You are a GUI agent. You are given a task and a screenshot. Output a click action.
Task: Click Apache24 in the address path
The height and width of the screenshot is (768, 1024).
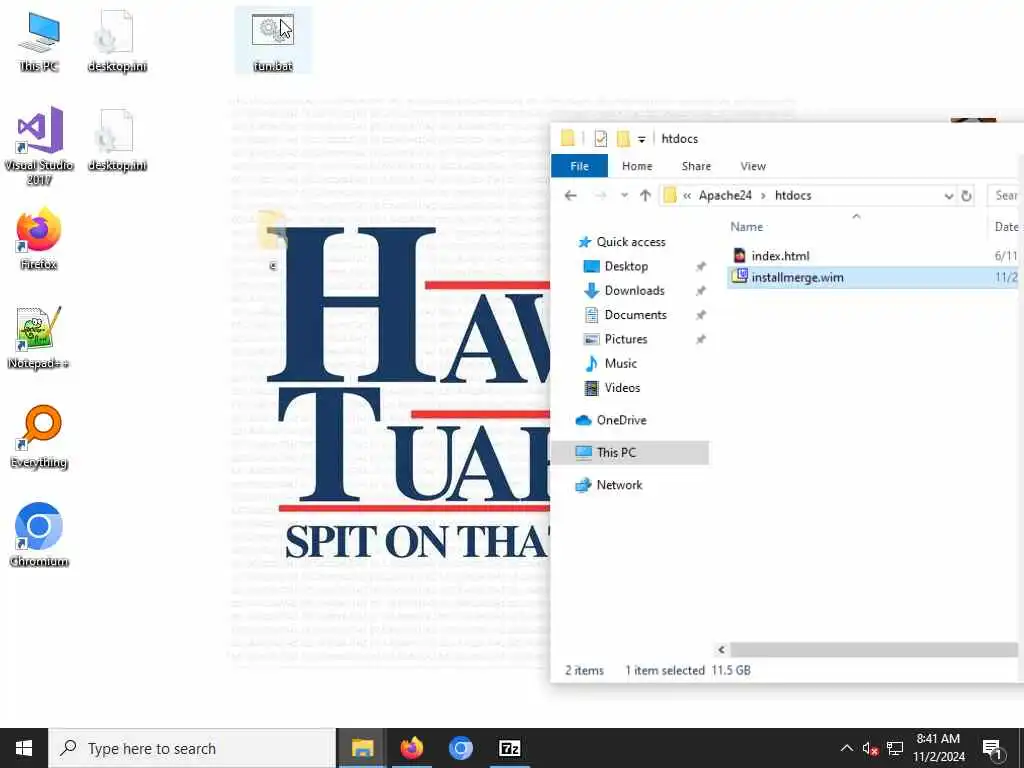[725, 195]
